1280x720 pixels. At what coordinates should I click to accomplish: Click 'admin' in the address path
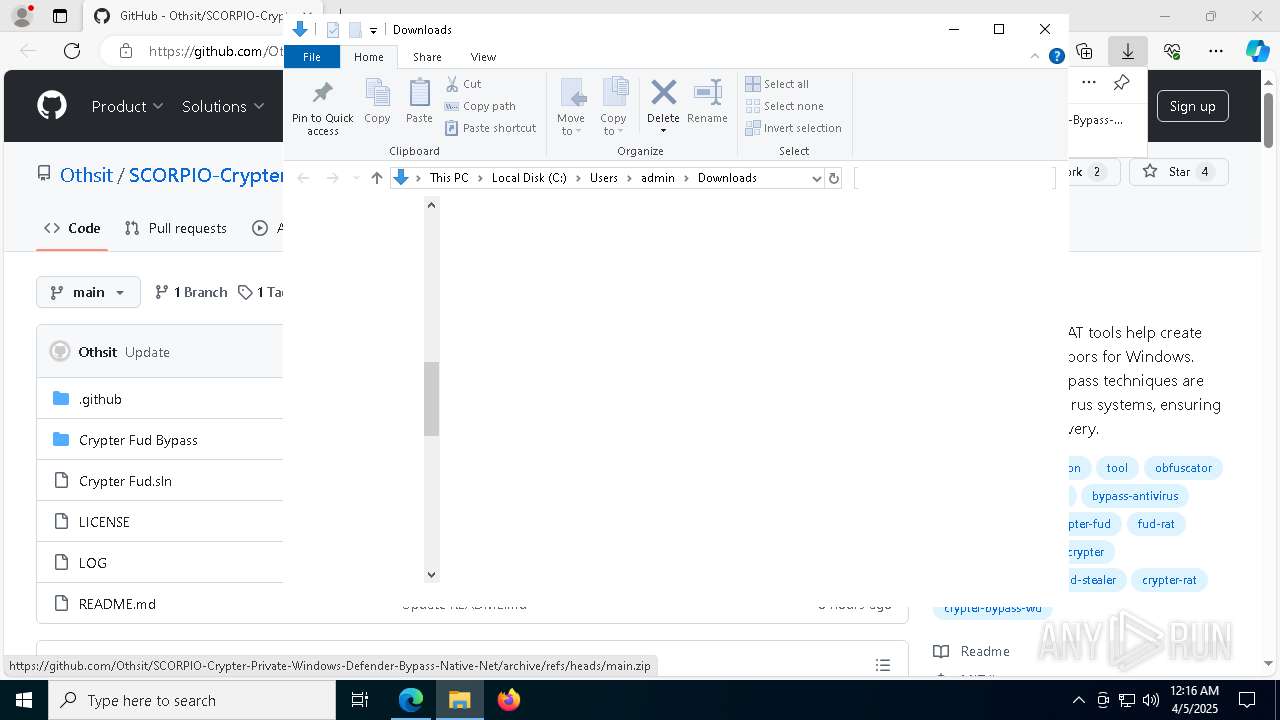(x=658, y=178)
